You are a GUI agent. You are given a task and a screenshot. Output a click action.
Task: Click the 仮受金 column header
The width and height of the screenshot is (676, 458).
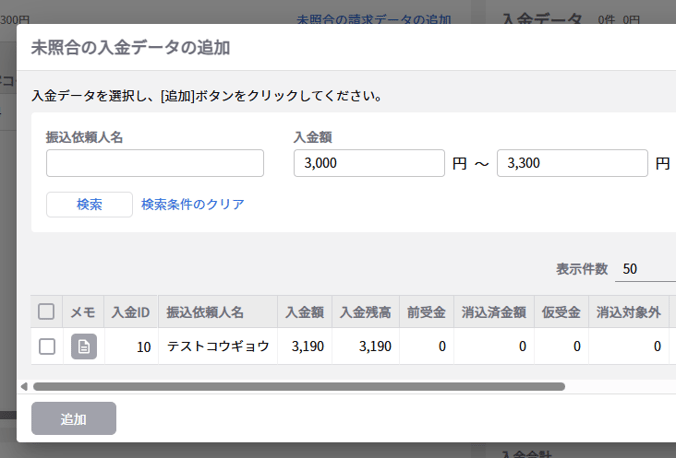click(560, 312)
